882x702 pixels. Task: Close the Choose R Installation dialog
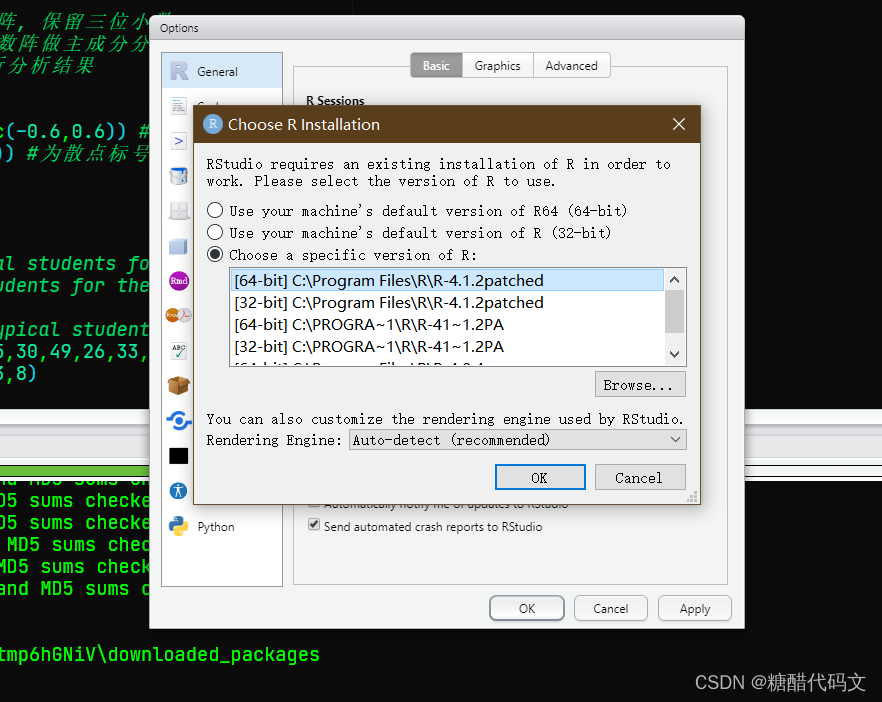679,124
